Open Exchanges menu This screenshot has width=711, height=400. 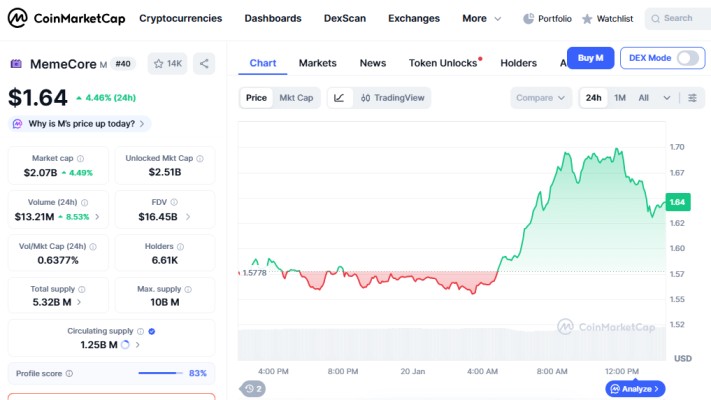[414, 19]
